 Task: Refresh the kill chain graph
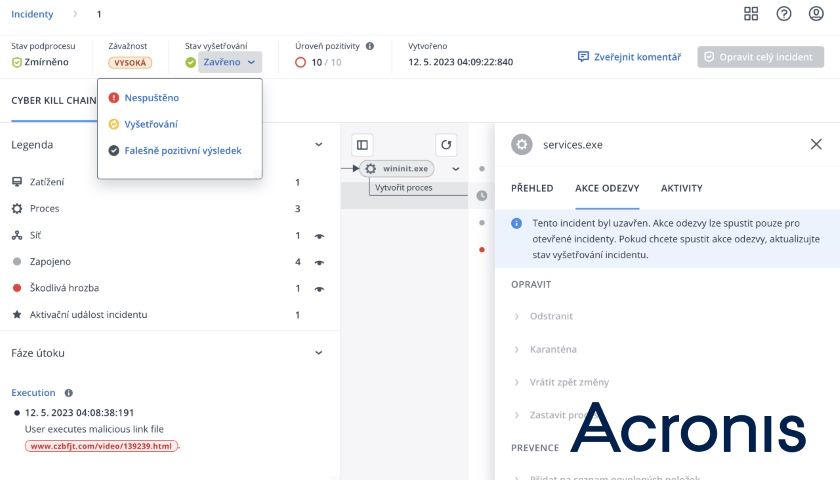446,145
